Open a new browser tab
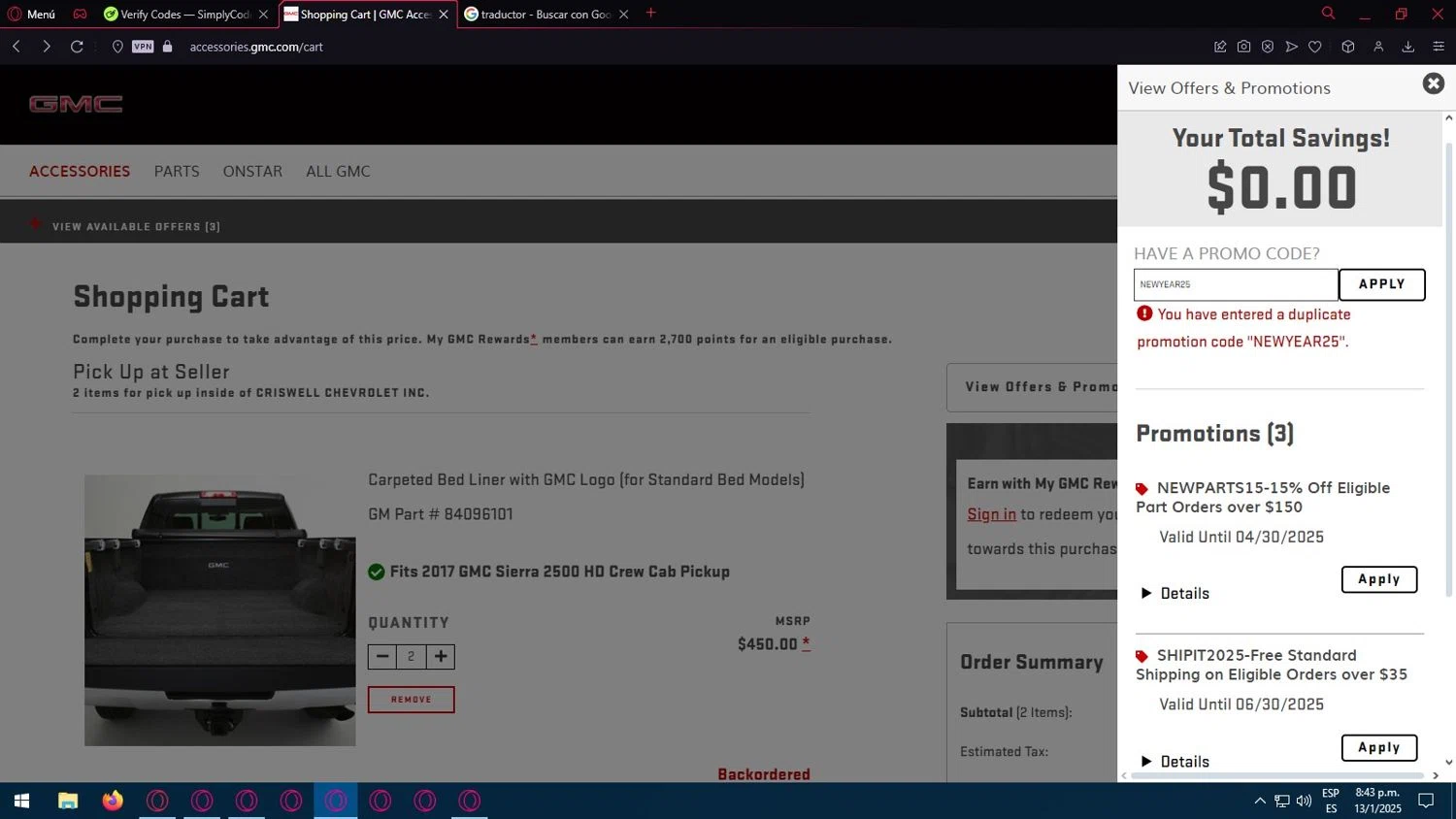The image size is (1456, 819). [x=651, y=14]
